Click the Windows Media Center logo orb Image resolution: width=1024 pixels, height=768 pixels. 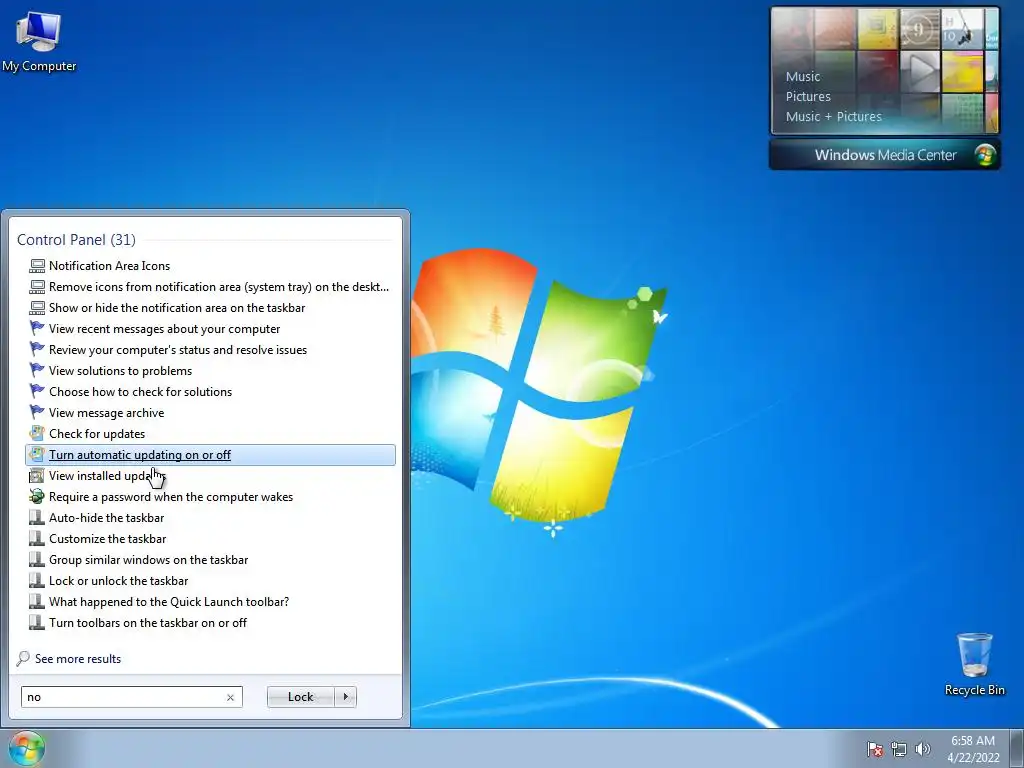click(985, 155)
